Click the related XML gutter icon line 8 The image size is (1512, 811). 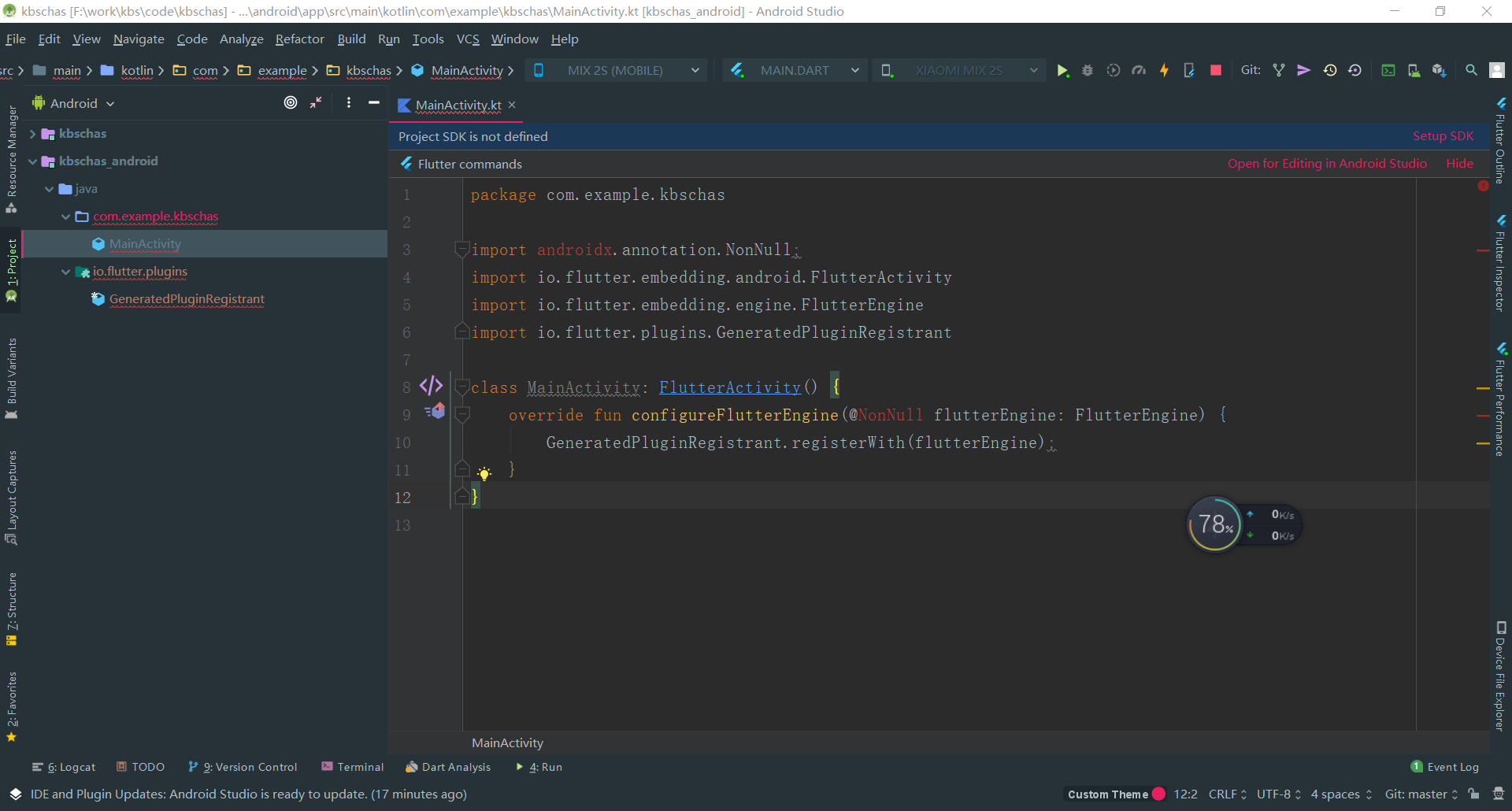(x=431, y=386)
